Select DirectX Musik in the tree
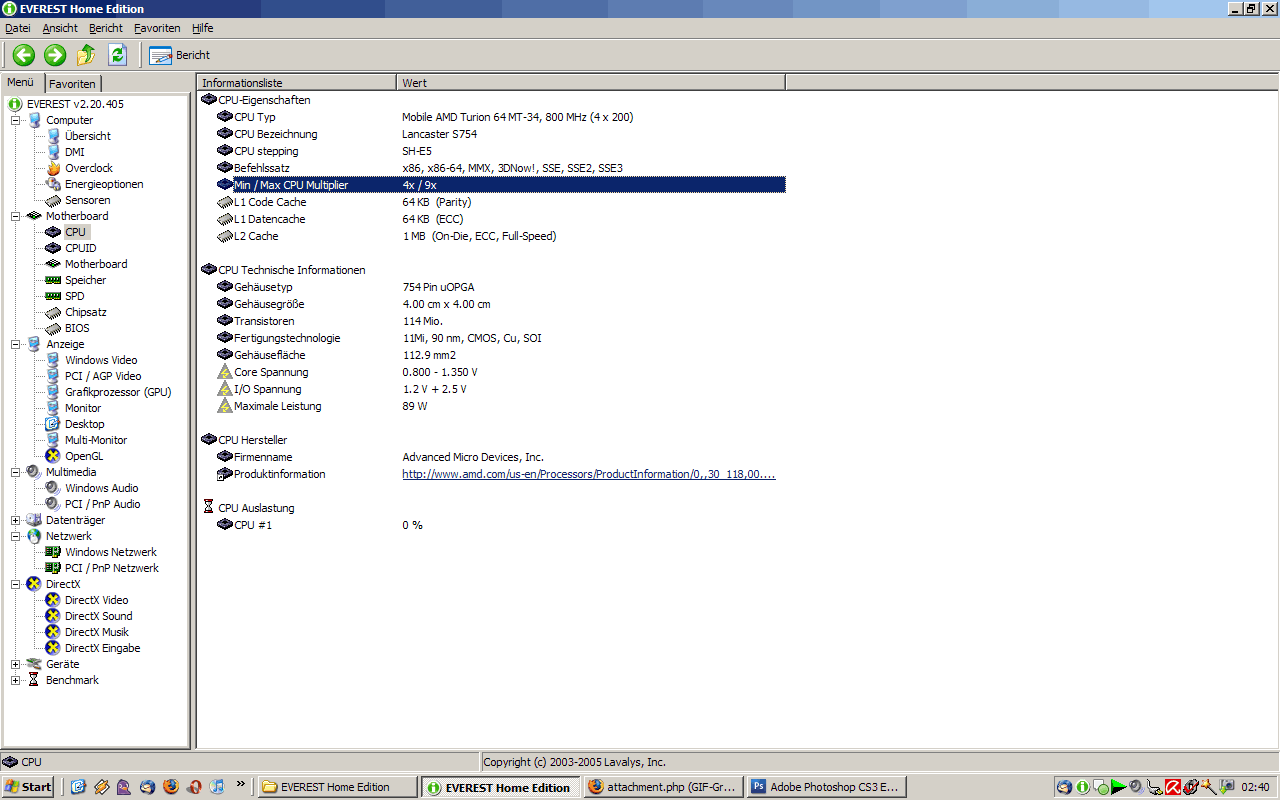The height and width of the screenshot is (800, 1280). click(97, 632)
